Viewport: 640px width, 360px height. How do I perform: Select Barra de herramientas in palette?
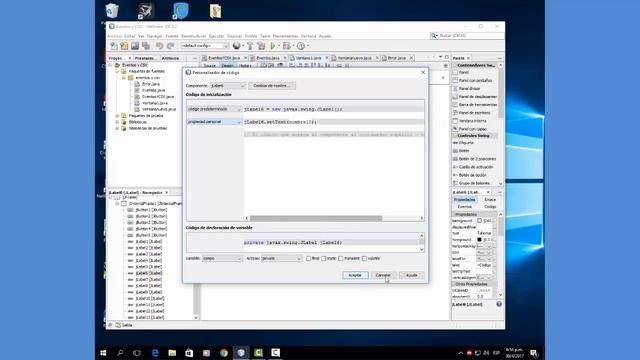(x=475, y=104)
